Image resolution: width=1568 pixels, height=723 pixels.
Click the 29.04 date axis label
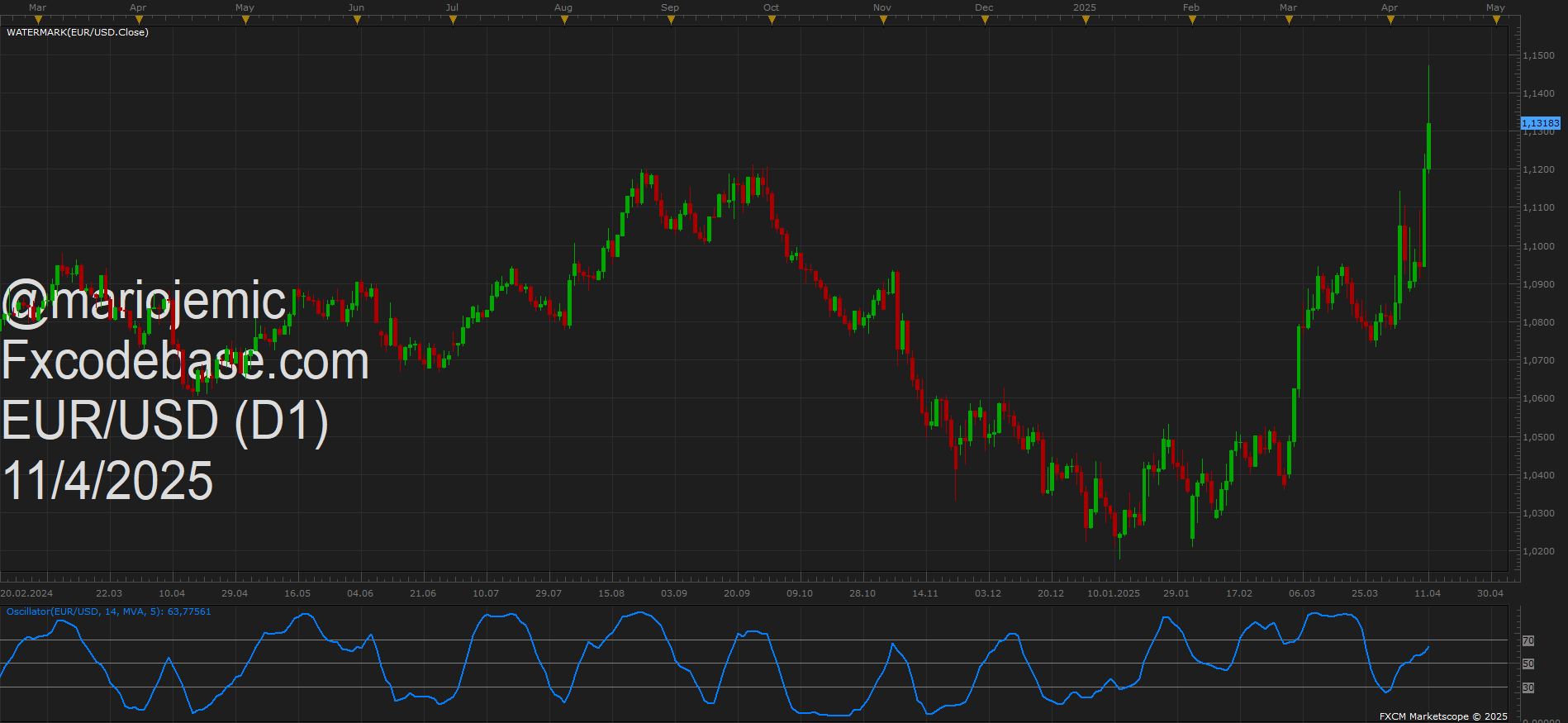tap(235, 593)
